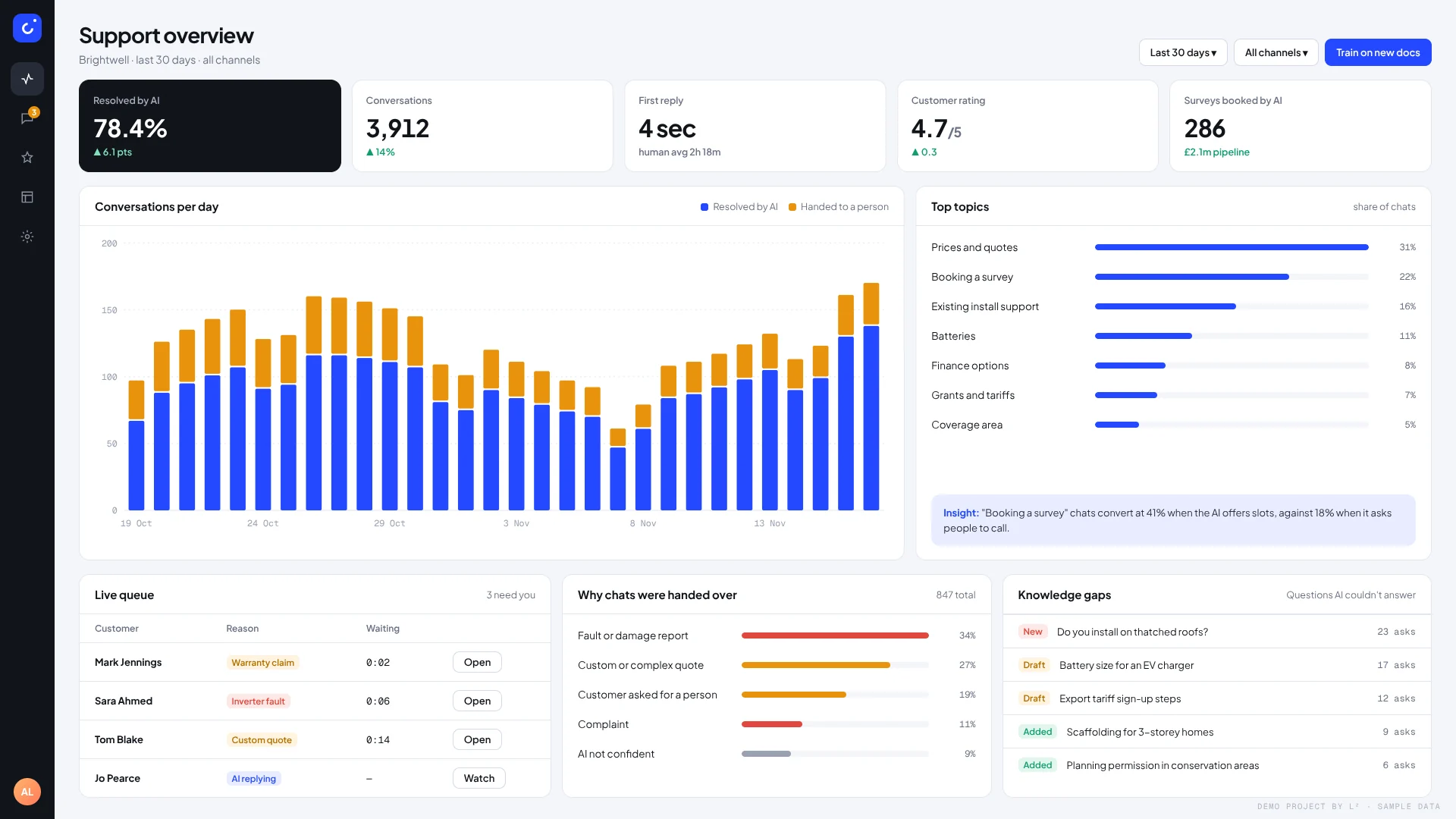The width and height of the screenshot is (1456, 819).
Task: Open Sara Ahmed's queue chat
Action: click(x=477, y=701)
